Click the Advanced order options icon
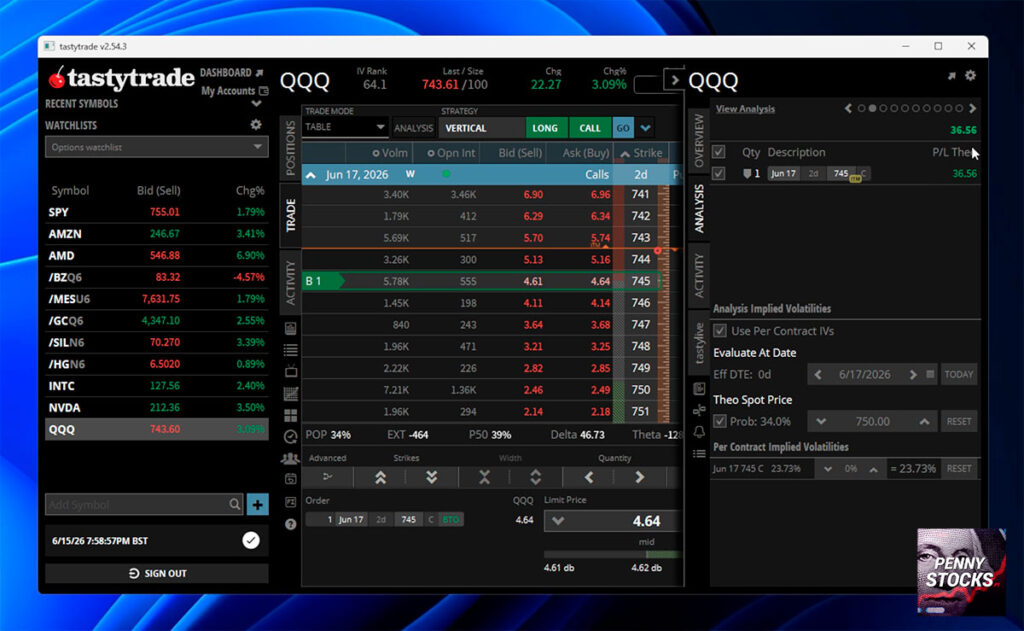 pos(328,477)
